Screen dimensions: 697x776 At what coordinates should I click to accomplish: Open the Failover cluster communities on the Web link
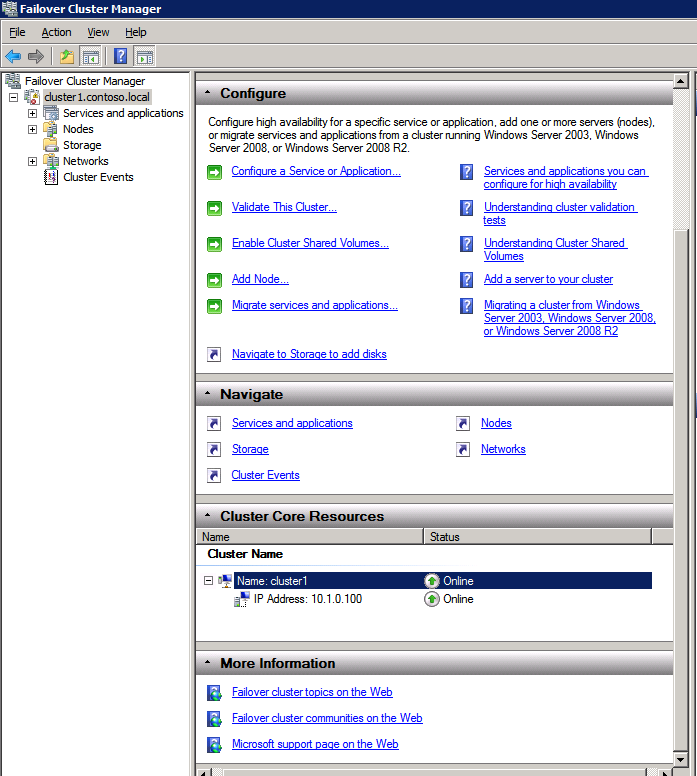(x=327, y=718)
